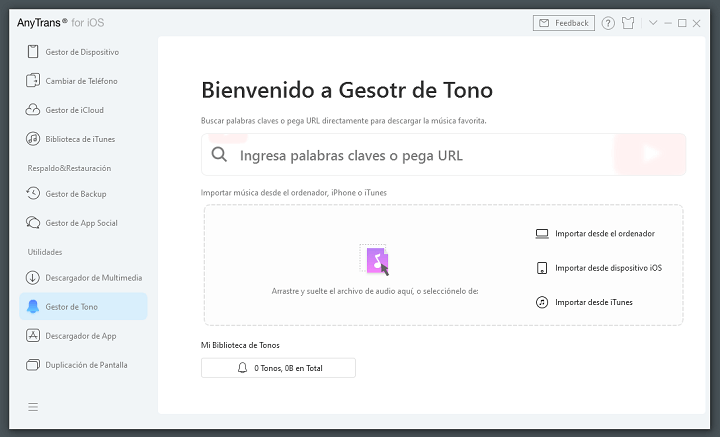
Task: Click the Descargador de App store icon
Action: tap(33, 336)
